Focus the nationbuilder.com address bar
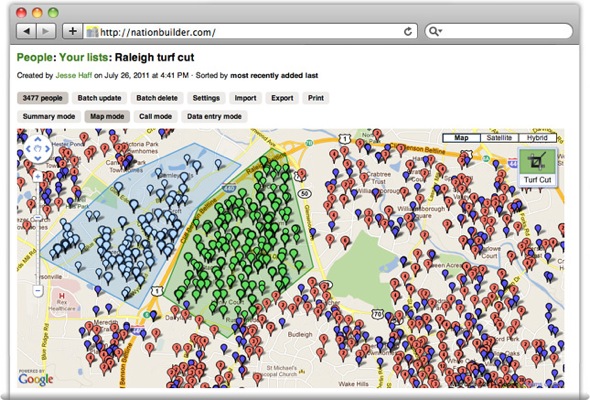590x400 pixels. (250, 32)
